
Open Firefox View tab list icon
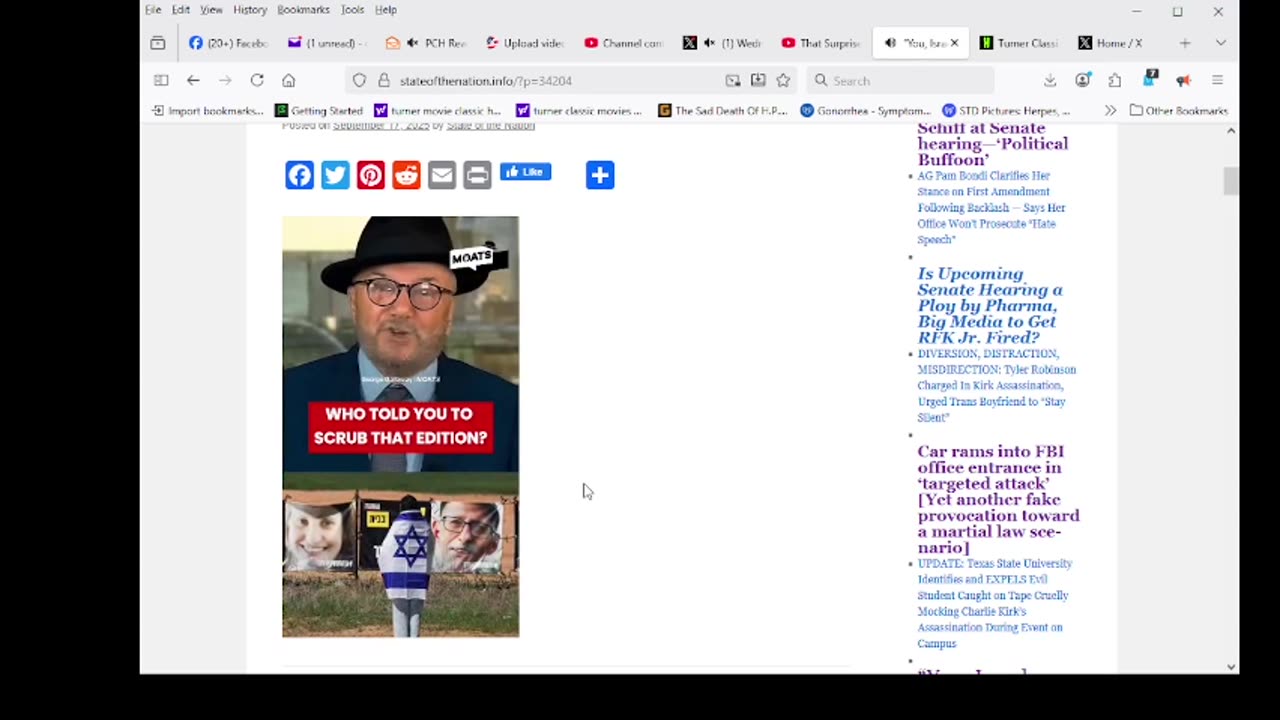pyautogui.click(x=158, y=43)
